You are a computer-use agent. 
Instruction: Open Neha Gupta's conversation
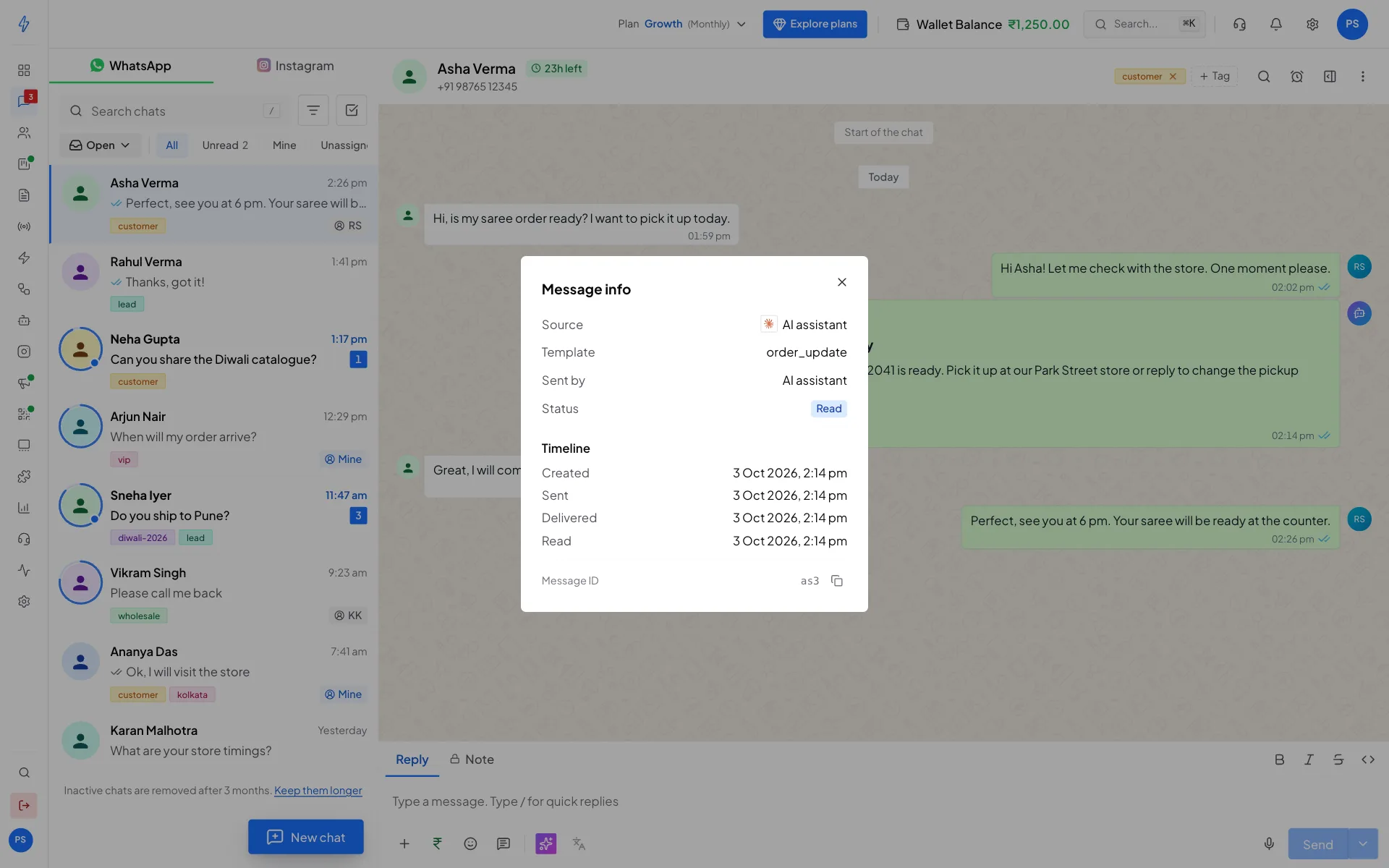(214, 359)
